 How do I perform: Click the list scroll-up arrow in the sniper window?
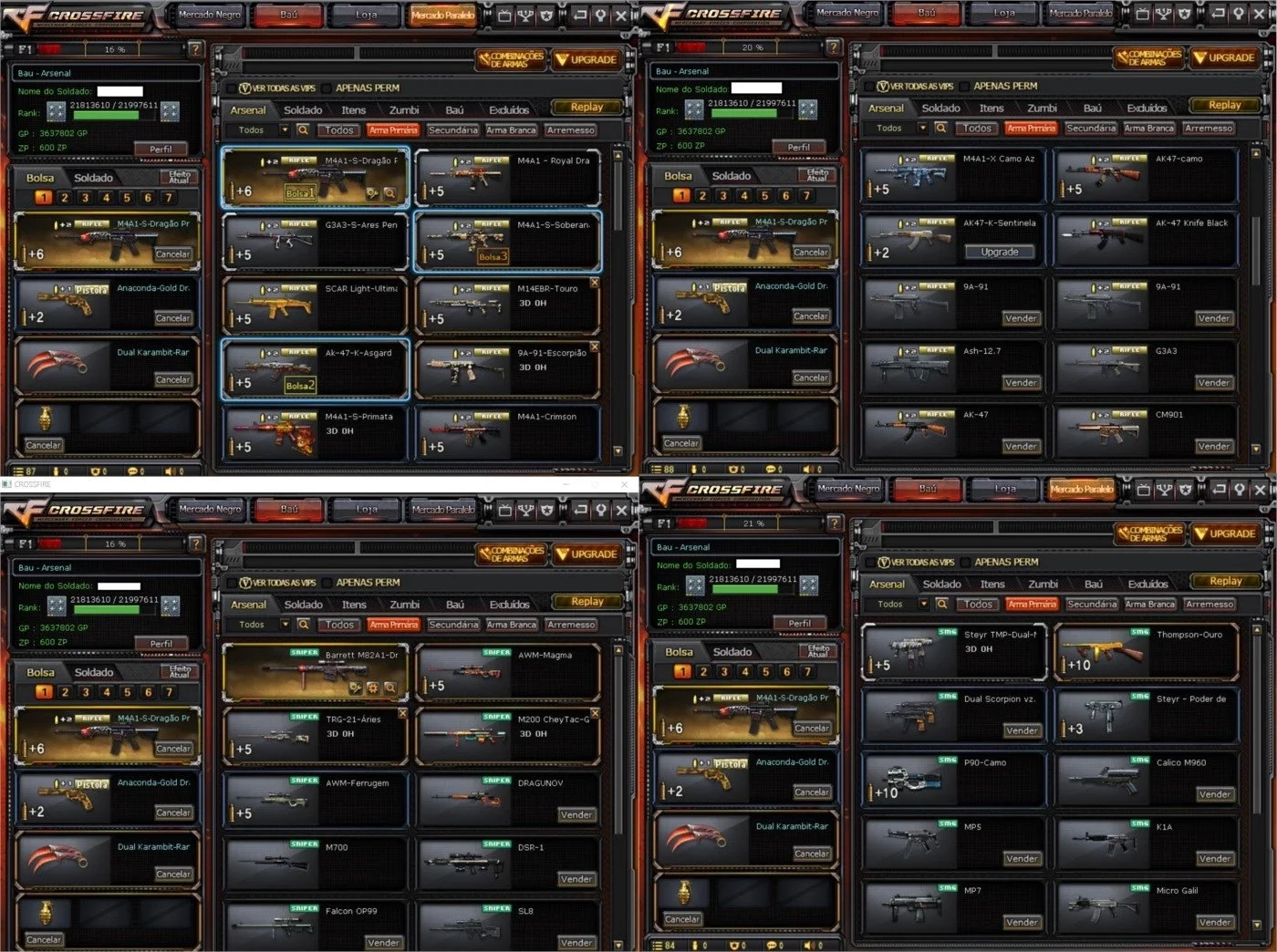(x=618, y=649)
